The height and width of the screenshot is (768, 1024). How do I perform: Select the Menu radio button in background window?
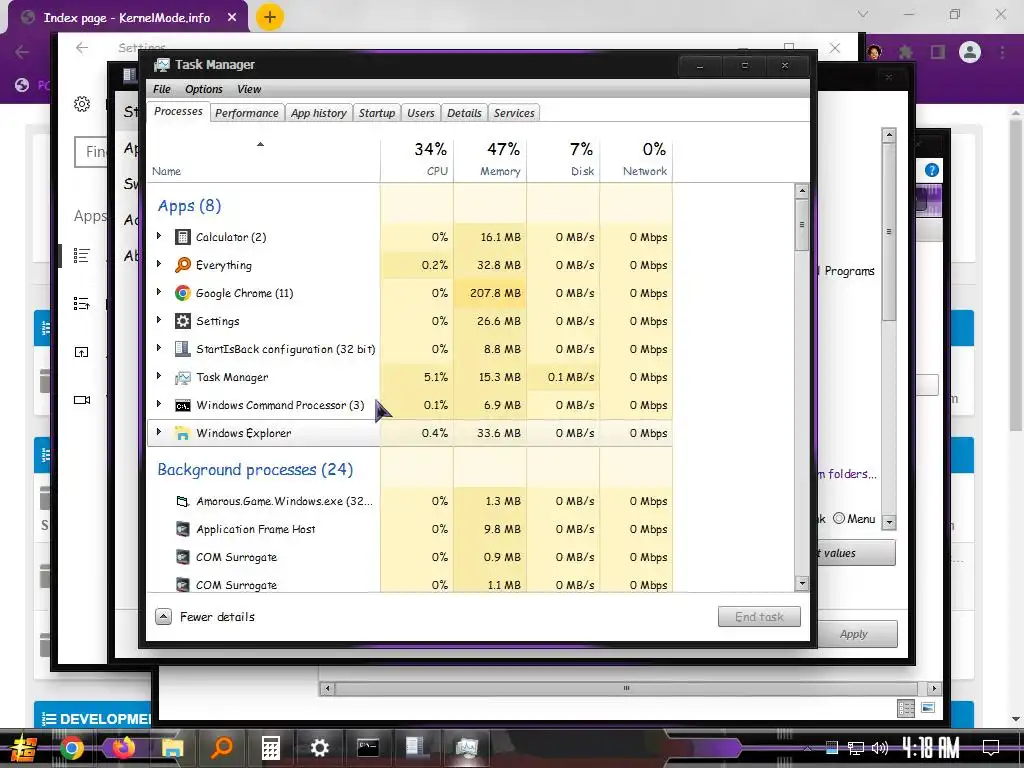839,519
